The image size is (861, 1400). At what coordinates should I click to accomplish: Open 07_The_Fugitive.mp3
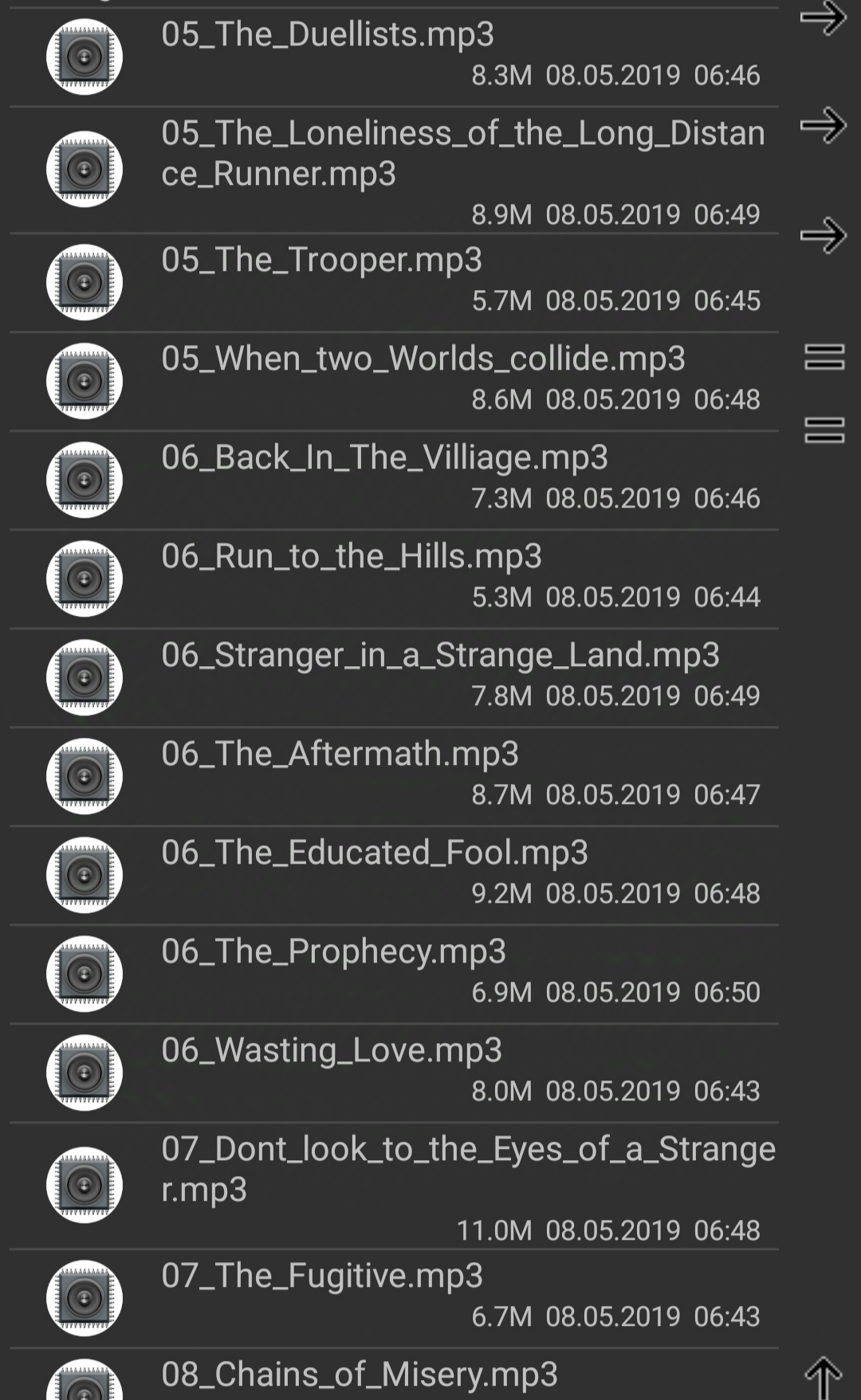(394, 1299)
